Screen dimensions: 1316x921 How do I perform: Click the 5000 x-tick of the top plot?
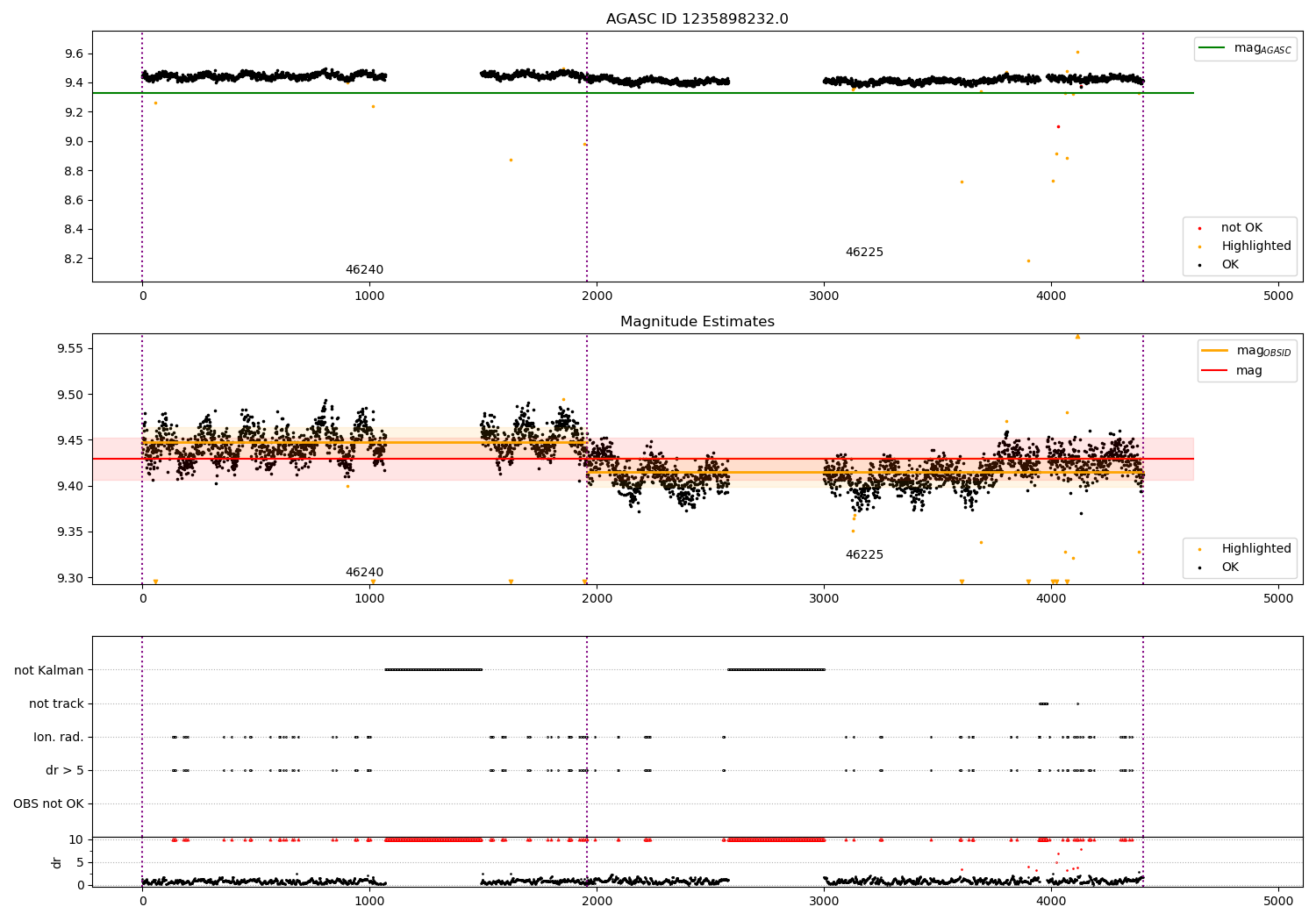tap(1278, 296)
